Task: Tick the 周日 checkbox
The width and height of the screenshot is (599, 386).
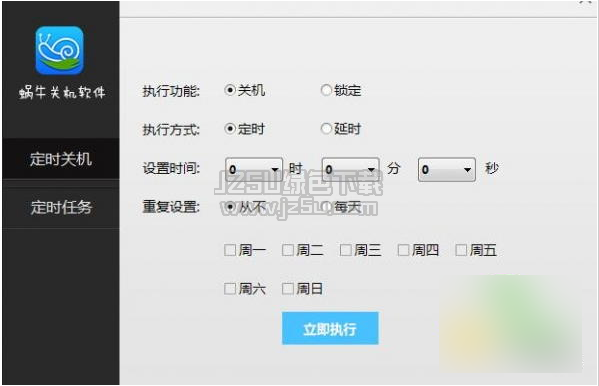Action: [x=288, y=289]
